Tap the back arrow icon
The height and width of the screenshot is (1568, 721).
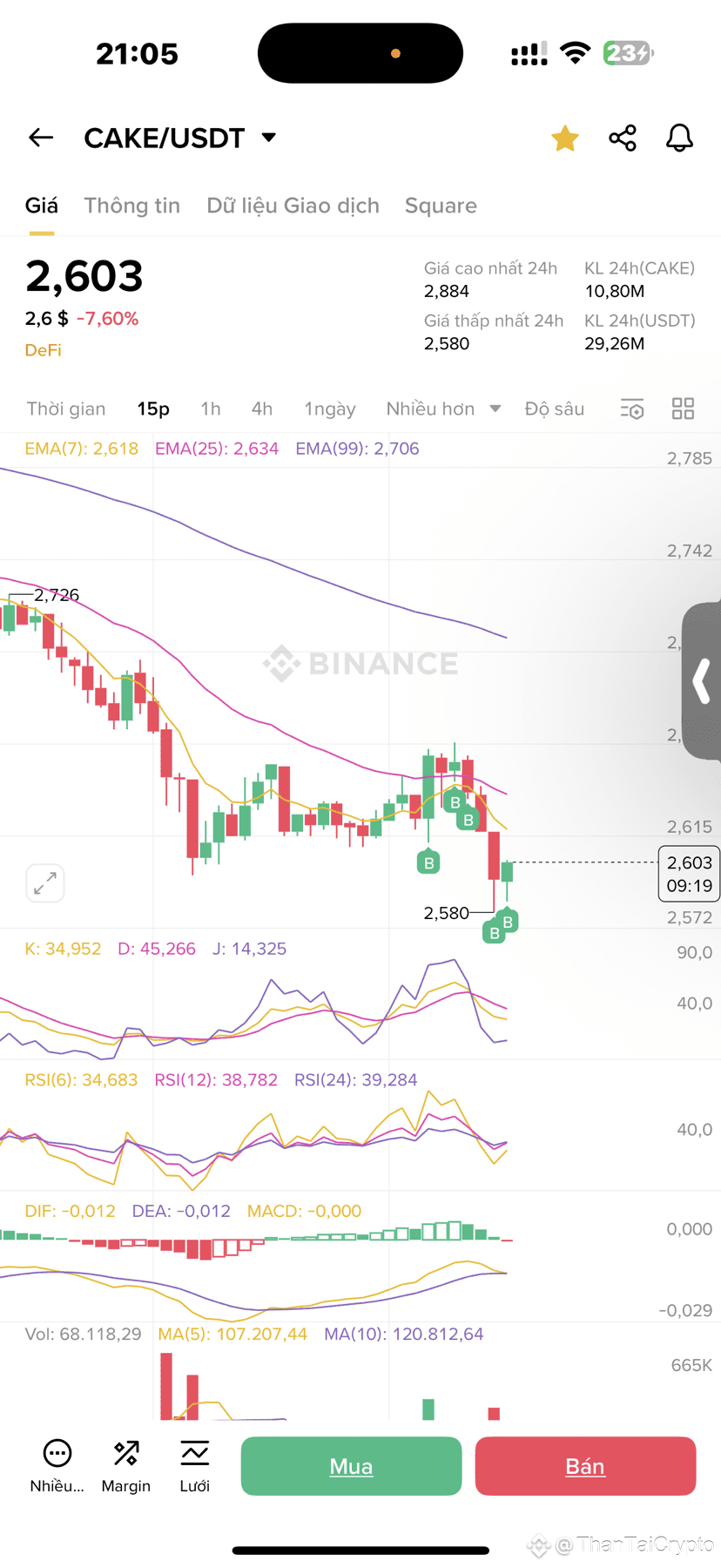41,138
